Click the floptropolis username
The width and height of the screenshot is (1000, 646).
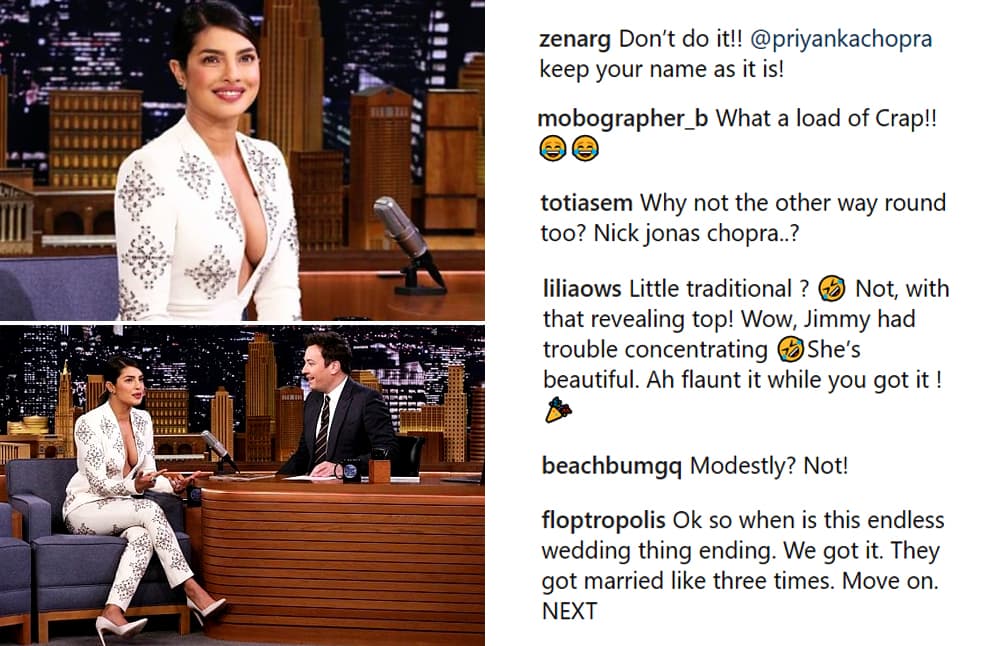603,521
